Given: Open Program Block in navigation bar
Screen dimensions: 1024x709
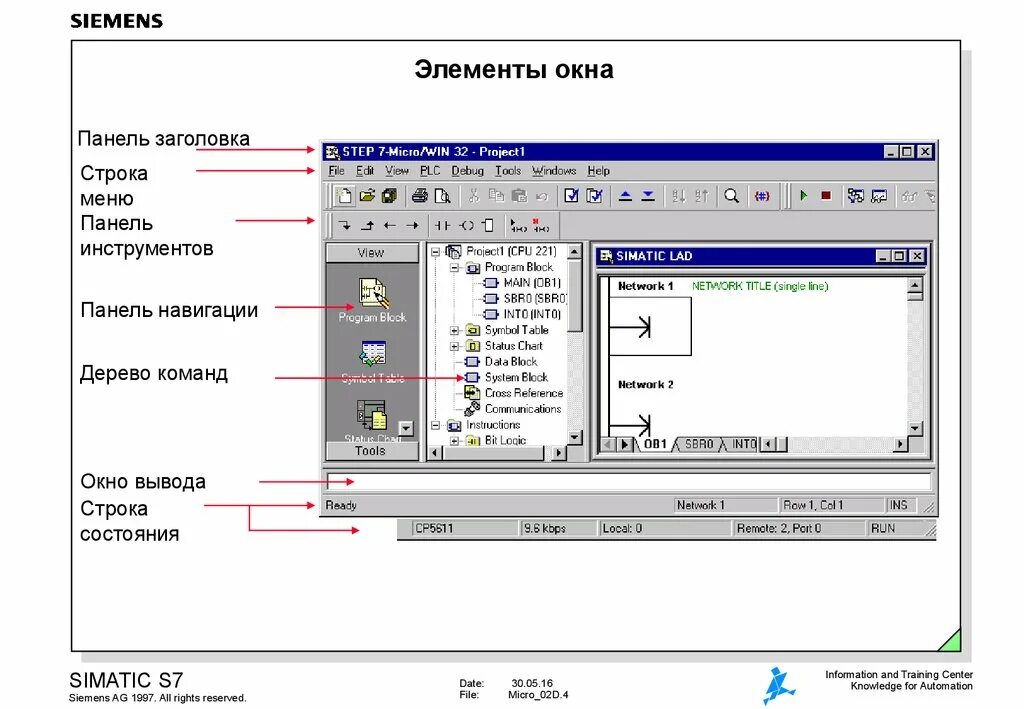Looking at the screenshot, I should click(372, 300).
